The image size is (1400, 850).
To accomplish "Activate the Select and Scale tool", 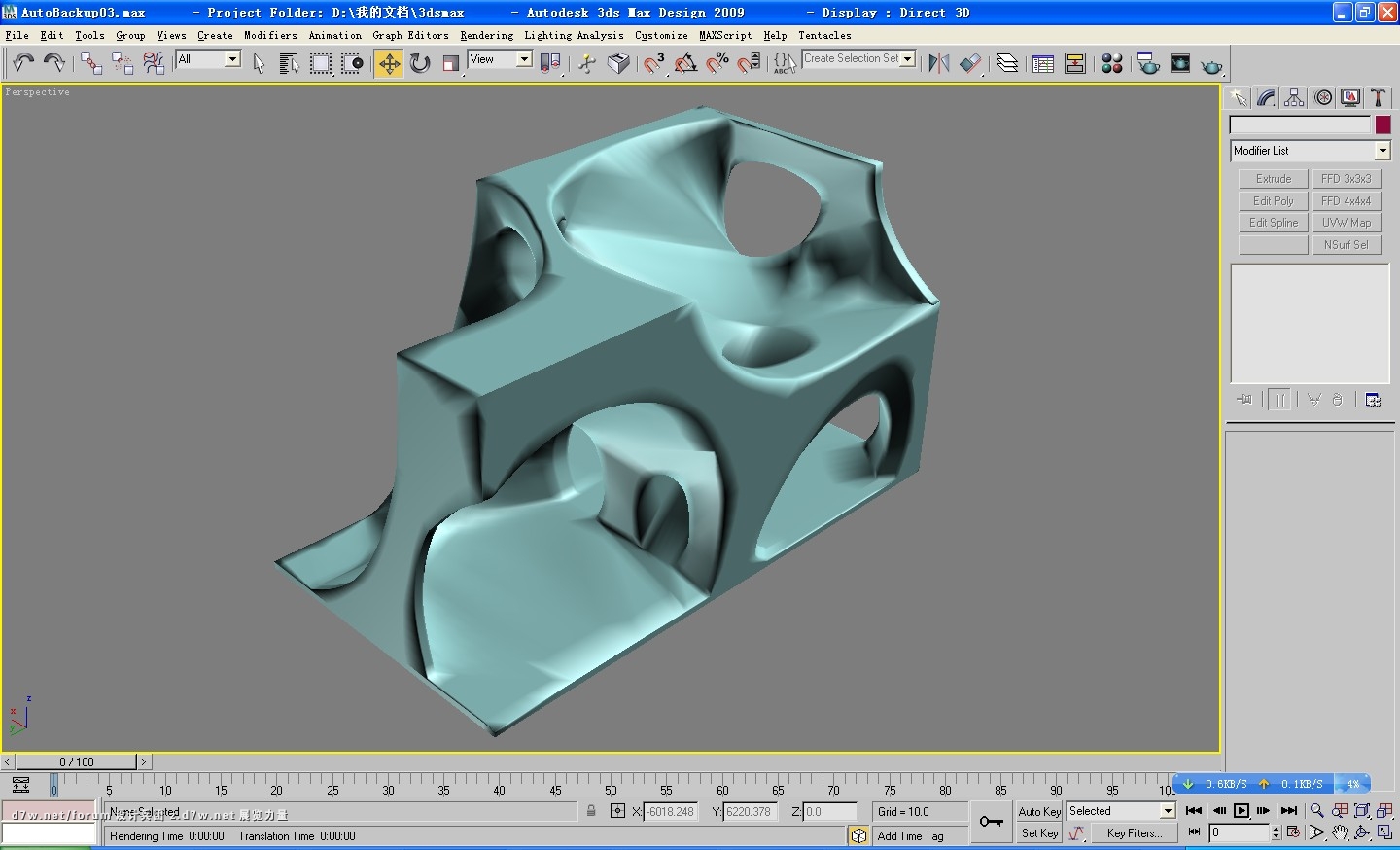I will 451,63.
